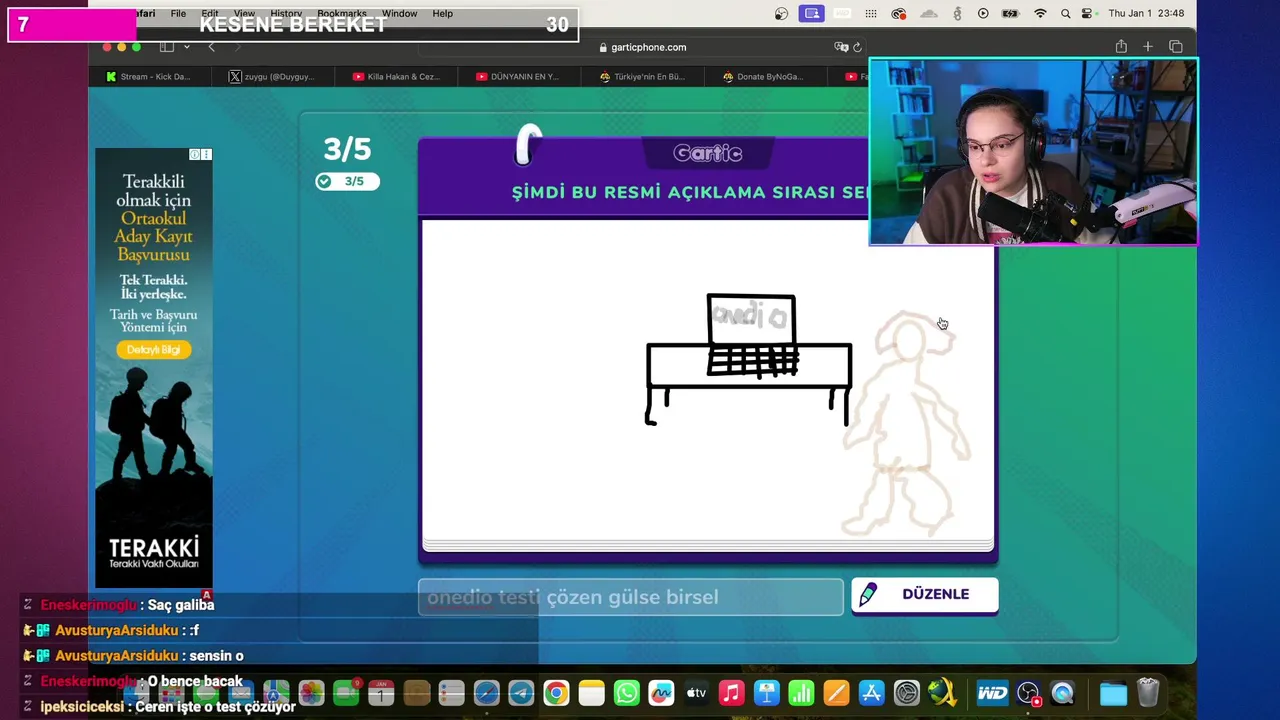The width and height of the screenshot is (1280, 720).
Task: Open the Safari share menu
Action: 1121,47
